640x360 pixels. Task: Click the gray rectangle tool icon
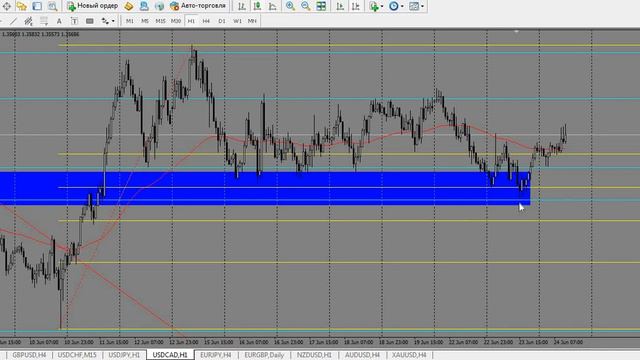click(90, 21)
